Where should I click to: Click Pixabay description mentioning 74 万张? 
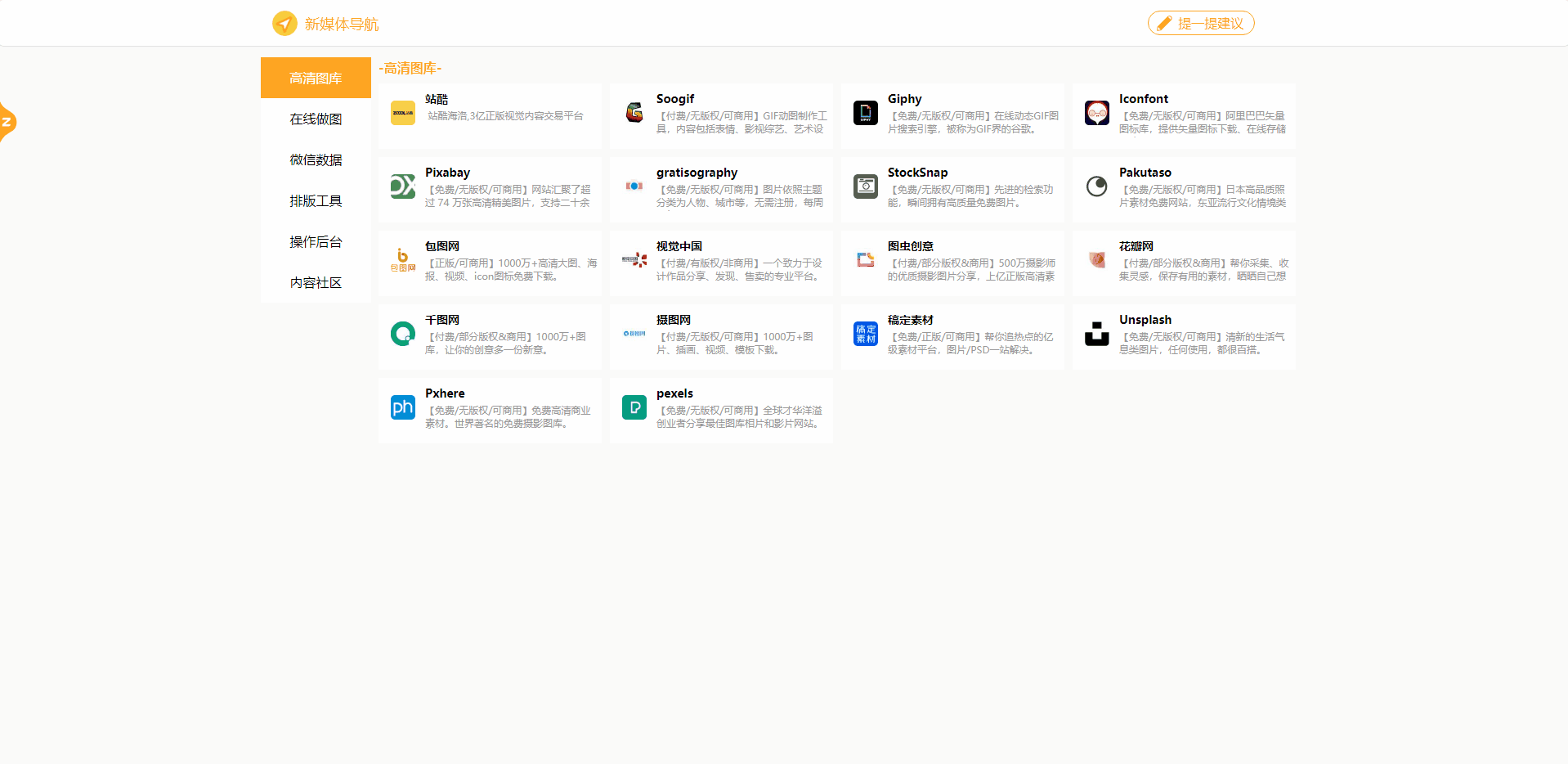pyautogui.click(x=508, y=196)
